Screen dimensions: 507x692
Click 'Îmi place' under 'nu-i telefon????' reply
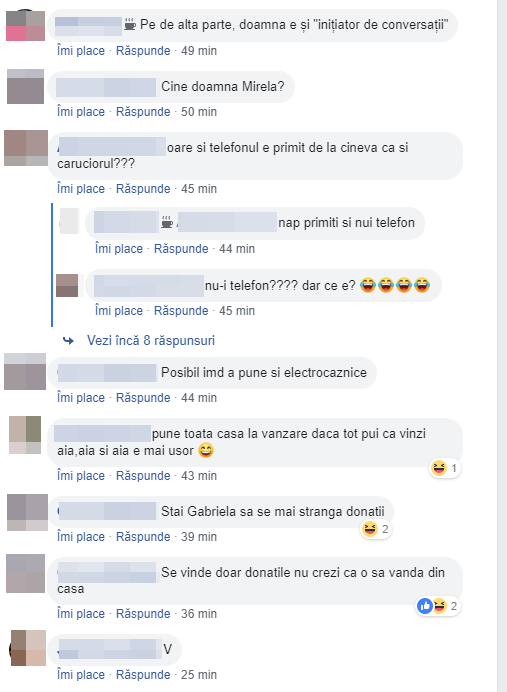tap(119, 311)
